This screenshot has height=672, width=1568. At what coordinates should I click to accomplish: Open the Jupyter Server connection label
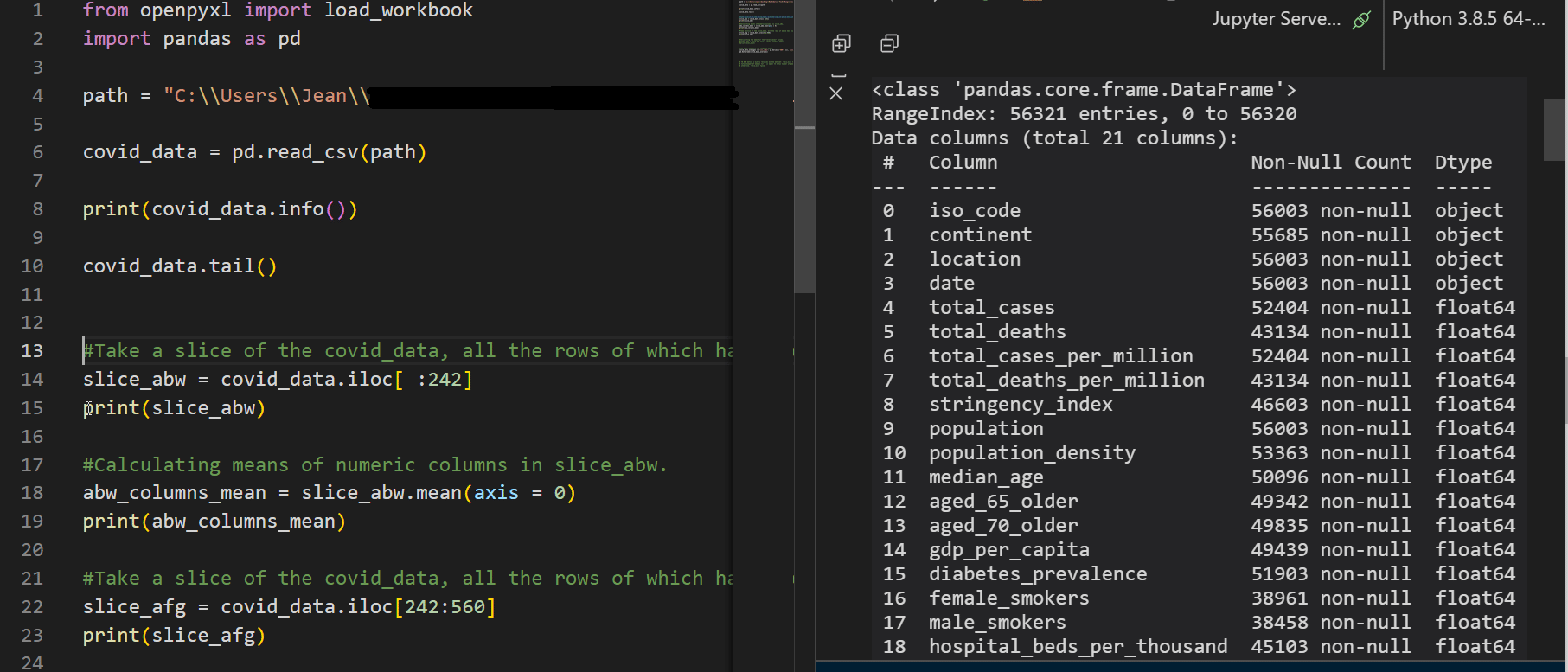tap(1275, 19)
